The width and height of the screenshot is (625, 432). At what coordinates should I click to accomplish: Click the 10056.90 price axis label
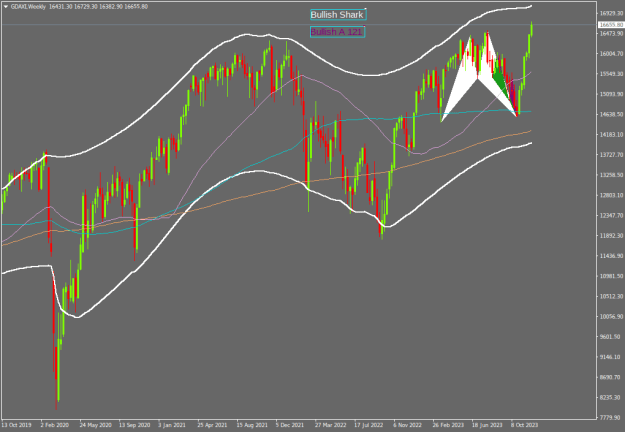point(611,317)
